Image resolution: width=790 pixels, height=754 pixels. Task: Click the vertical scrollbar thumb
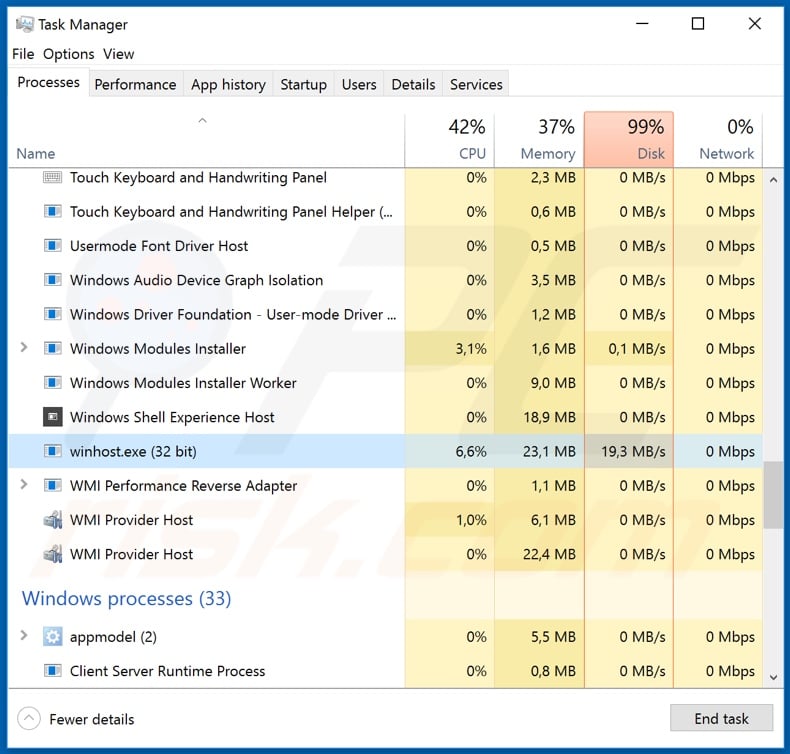click(774, 495)
